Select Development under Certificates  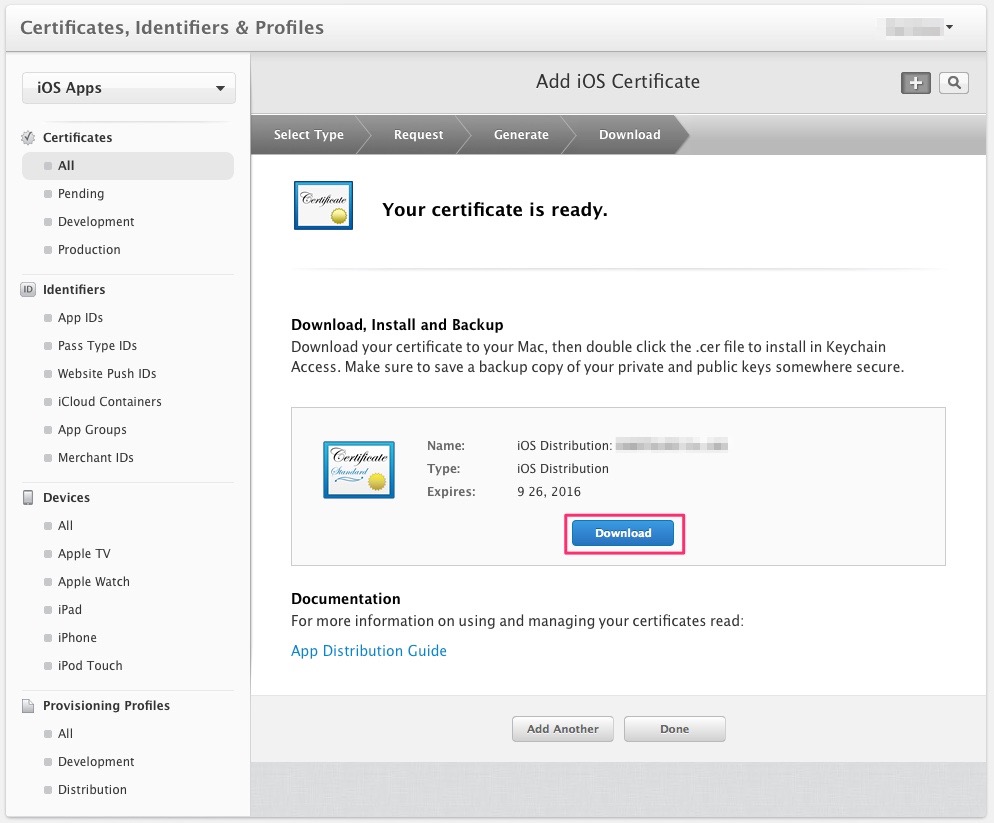[x=96, y=221]
